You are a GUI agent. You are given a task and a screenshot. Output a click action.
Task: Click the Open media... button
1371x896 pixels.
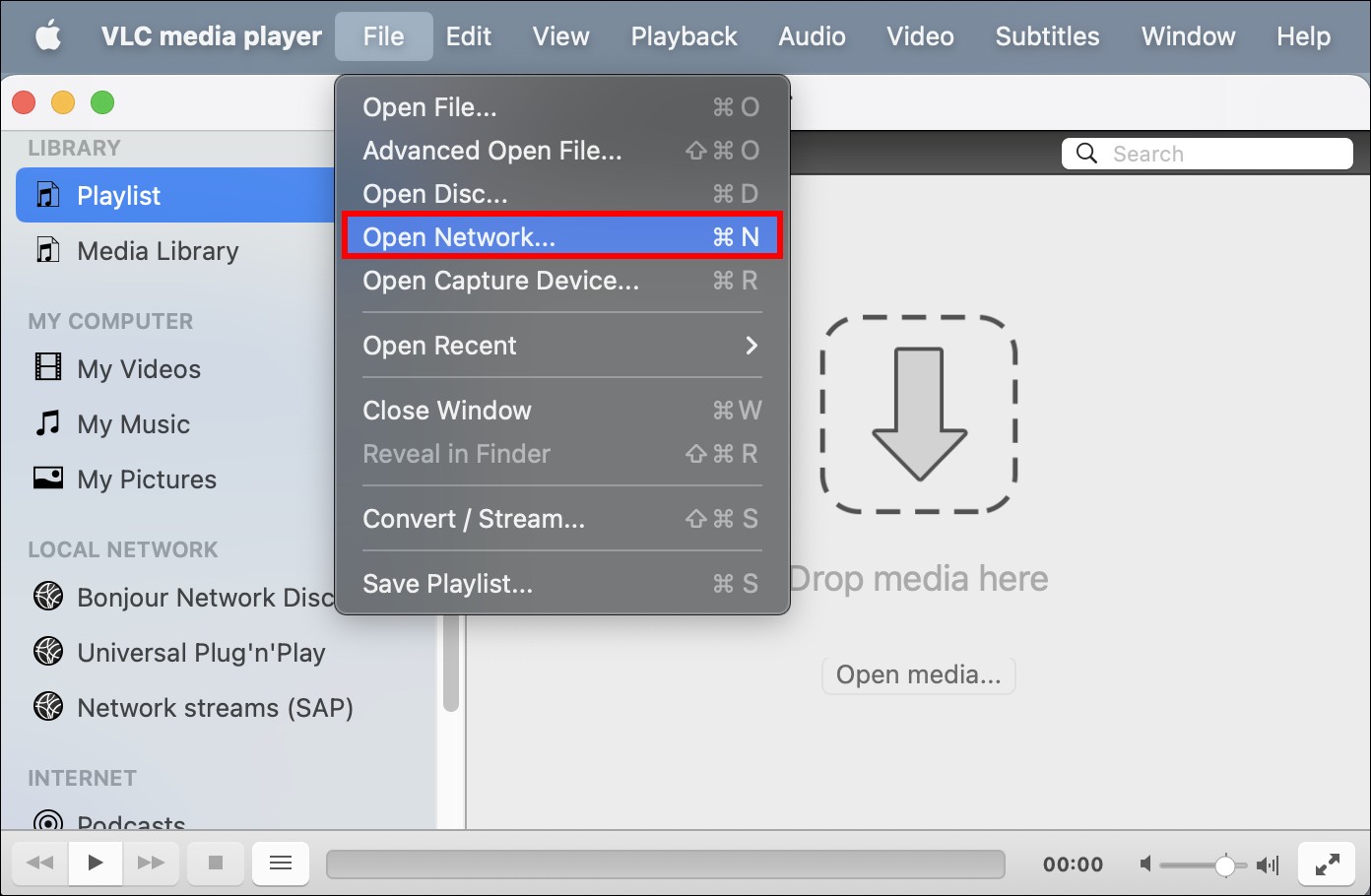918,674
